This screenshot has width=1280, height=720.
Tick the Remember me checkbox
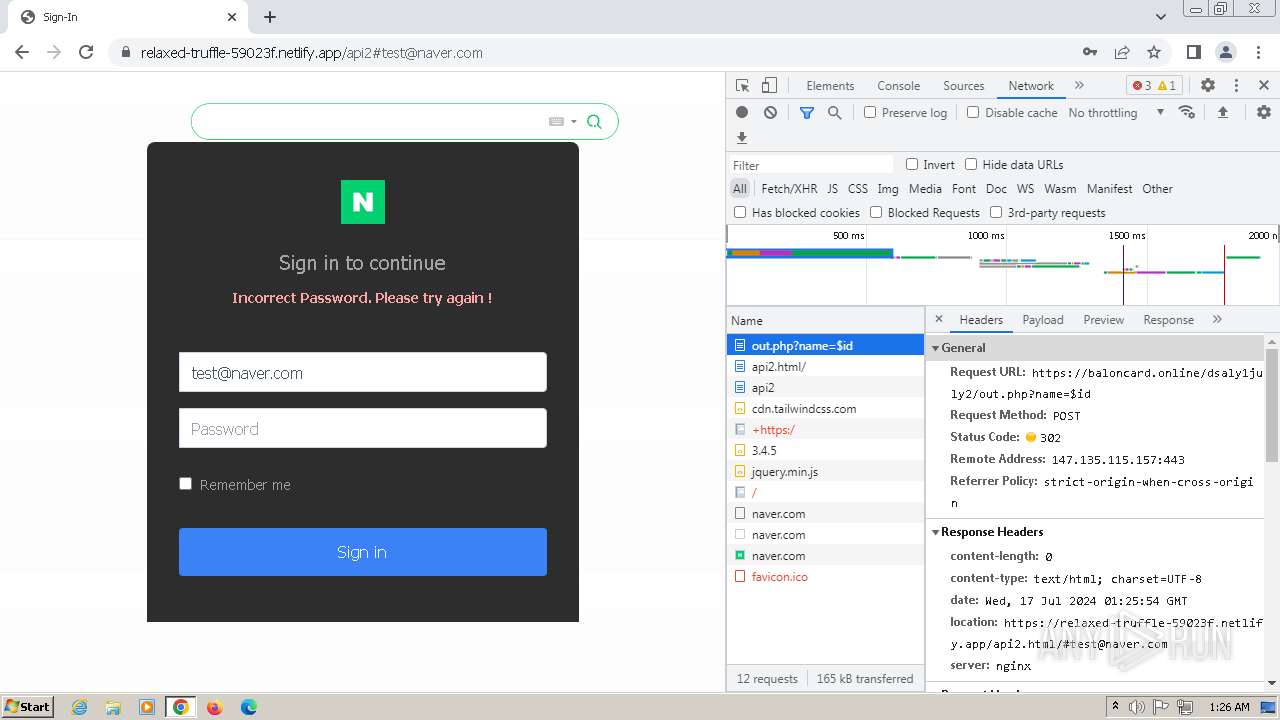pos(185,483)
